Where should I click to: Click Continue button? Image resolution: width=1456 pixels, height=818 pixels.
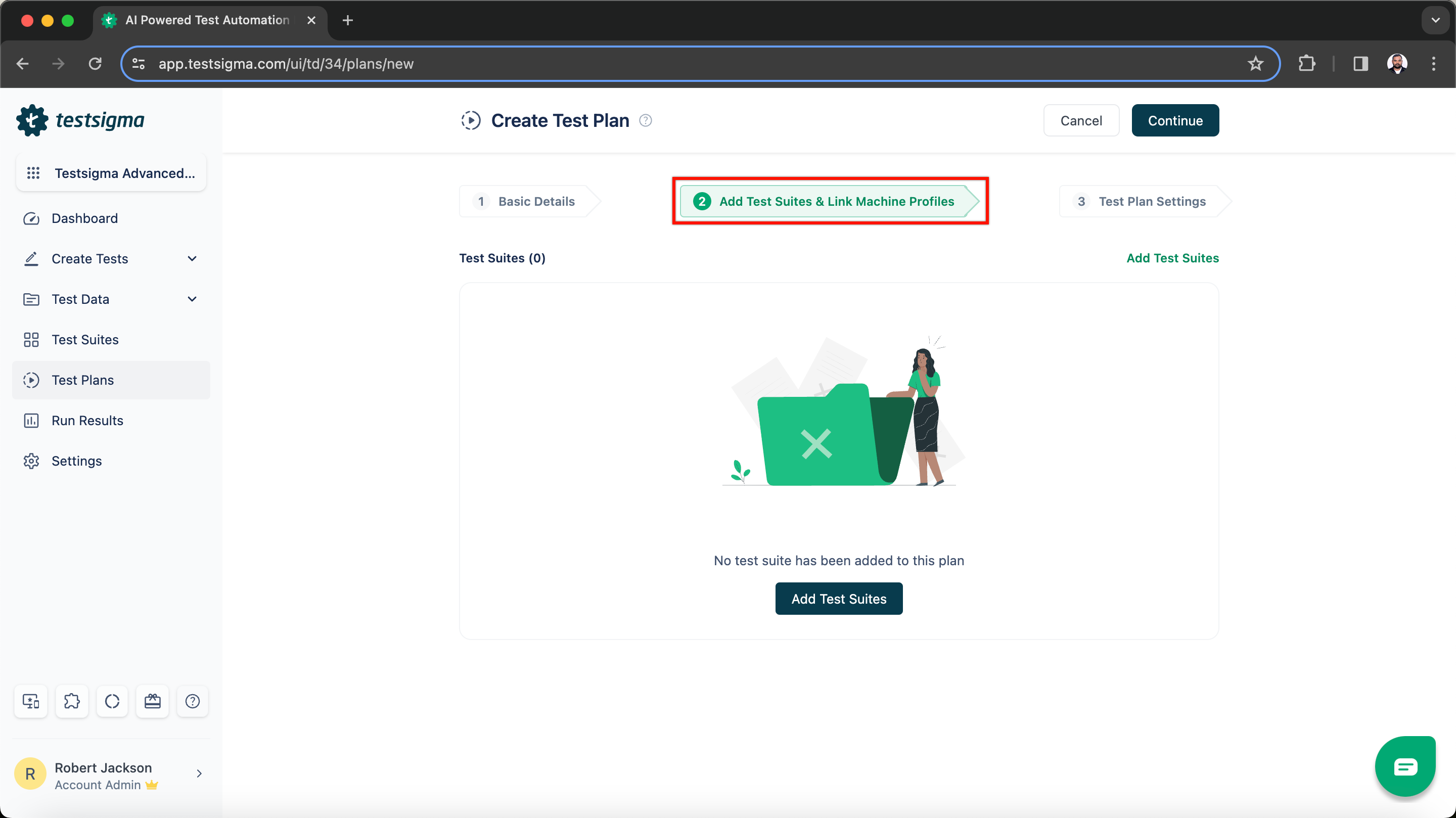click(x=1175, y=120)
